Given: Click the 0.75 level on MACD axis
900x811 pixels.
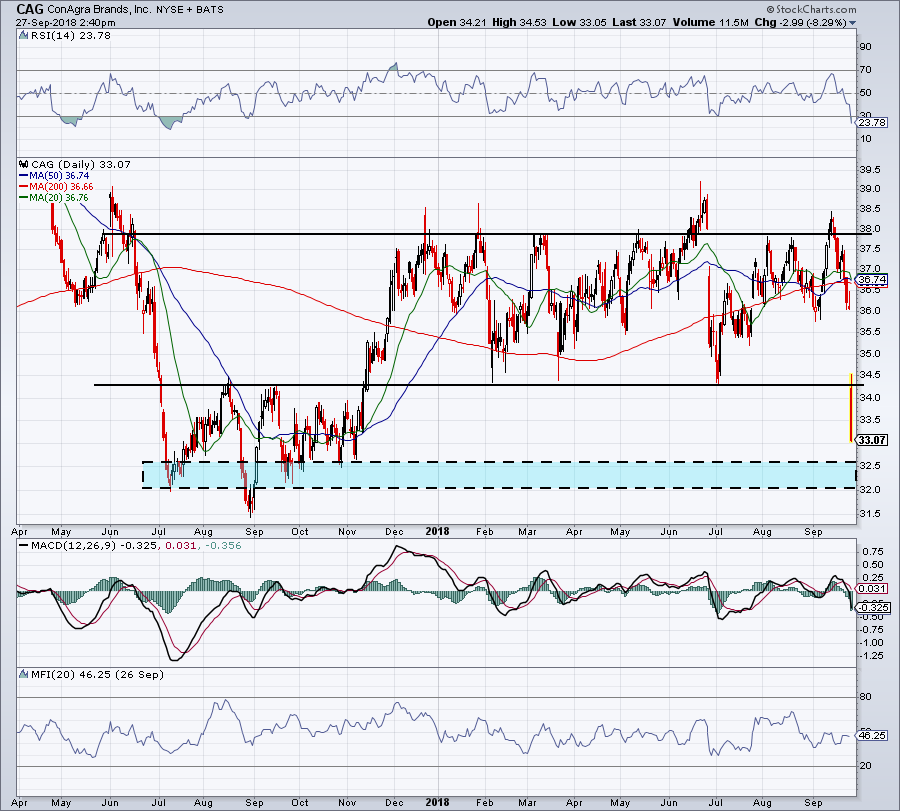Looking at the screenshot, I should (x=873, y=552).
